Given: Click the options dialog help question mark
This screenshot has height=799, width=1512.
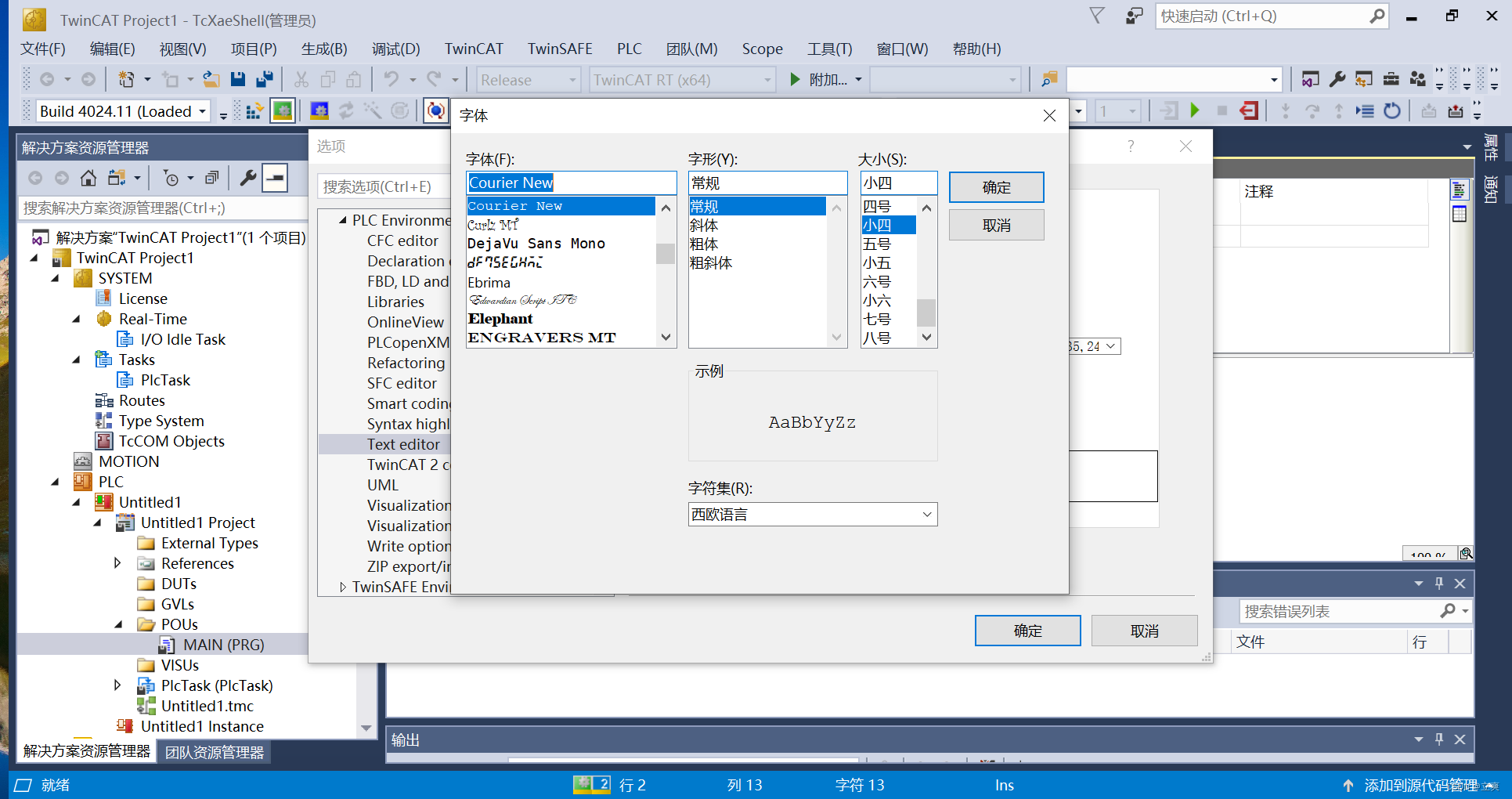Looking at the screenshot, I should [1130, 146].
